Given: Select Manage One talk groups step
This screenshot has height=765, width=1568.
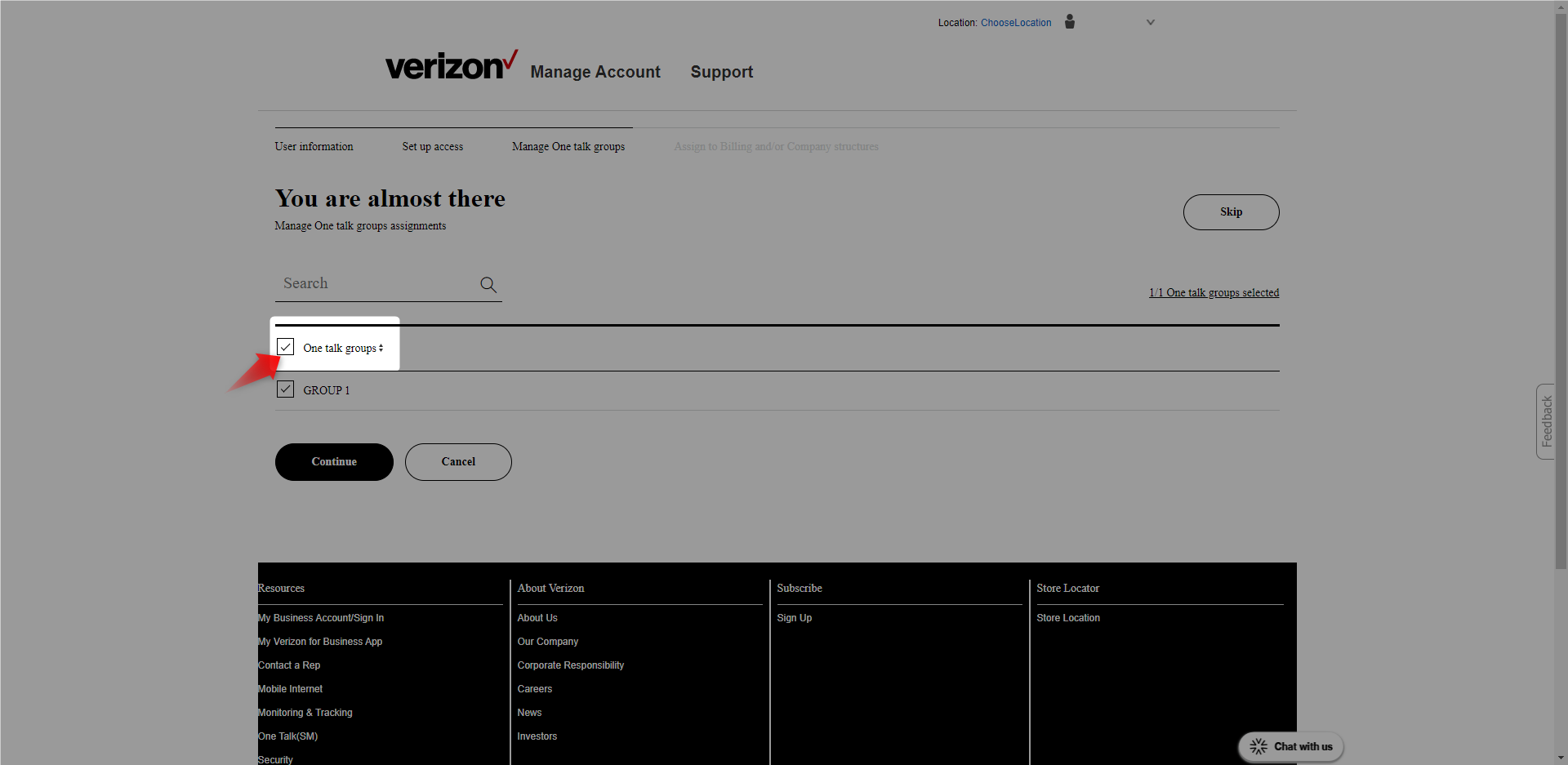Looking at the screenshot, I should [568, 147].
